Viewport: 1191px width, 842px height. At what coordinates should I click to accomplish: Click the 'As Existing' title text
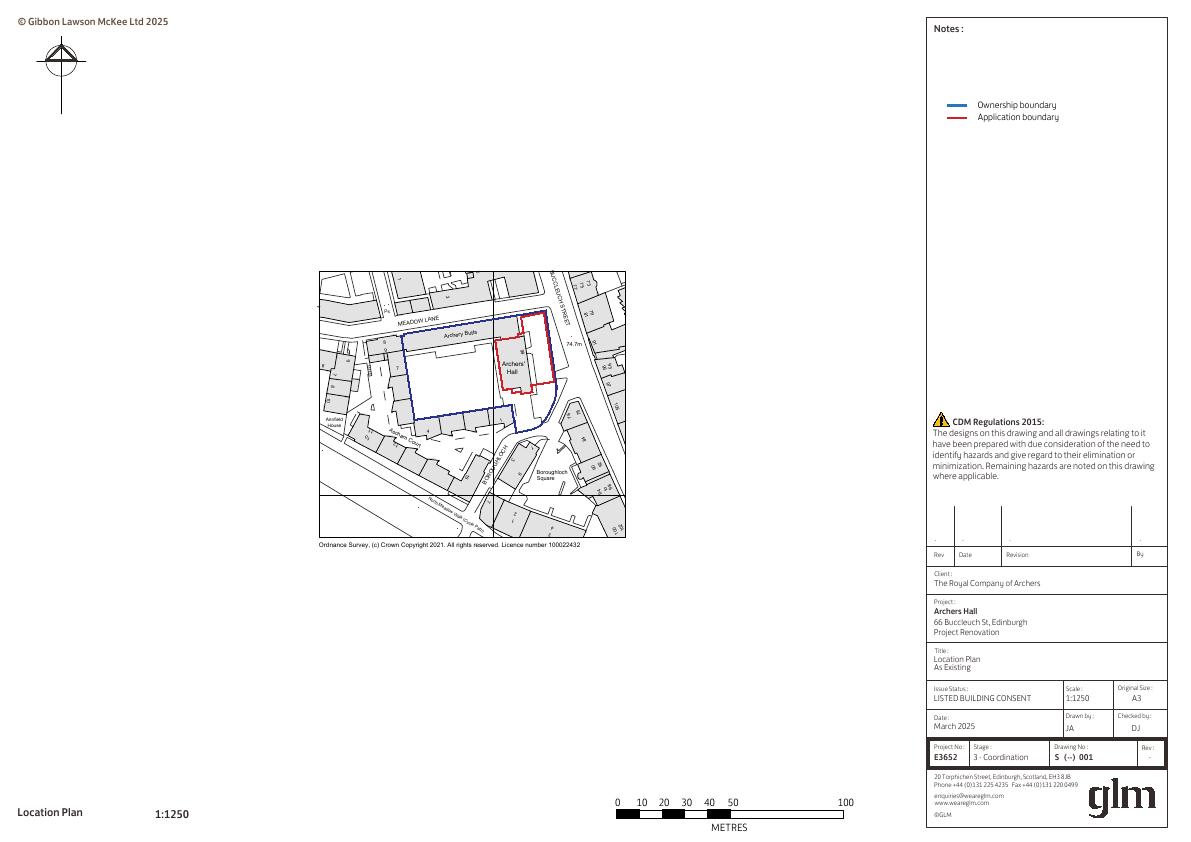click(952, 667)
